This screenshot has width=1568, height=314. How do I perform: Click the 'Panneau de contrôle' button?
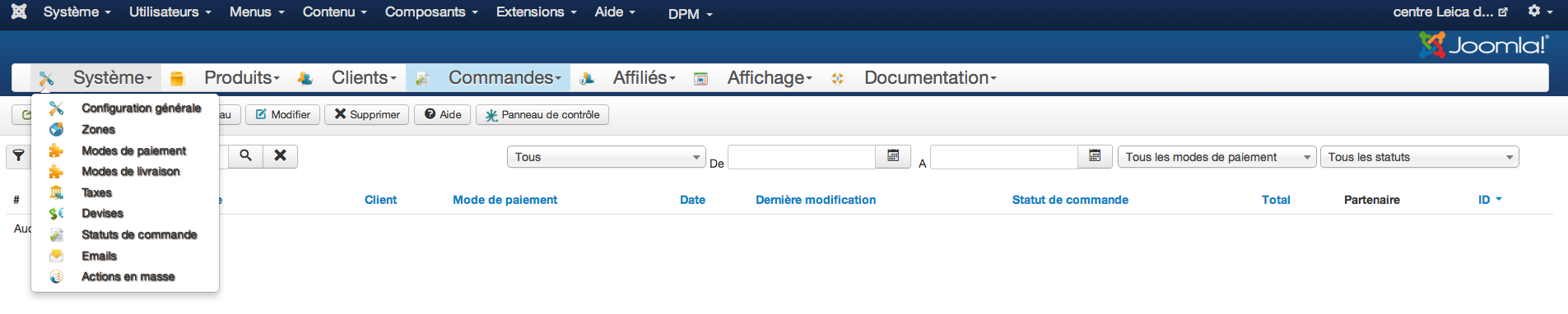coord(542,114)
